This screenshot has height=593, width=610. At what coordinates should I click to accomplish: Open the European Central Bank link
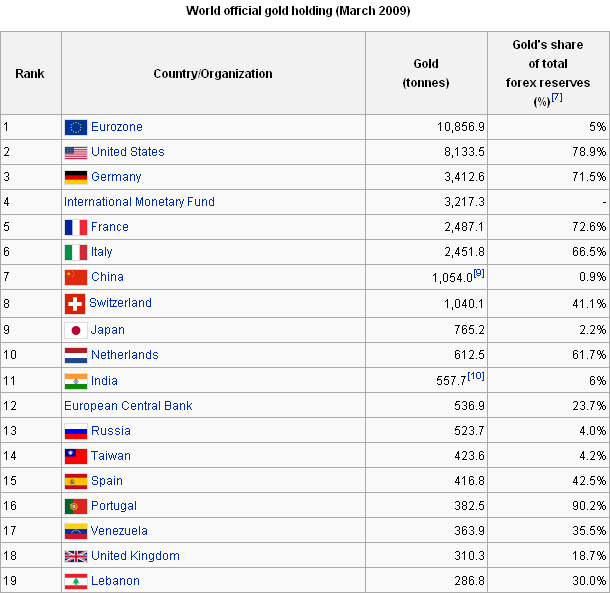click(x=128, y=406)
